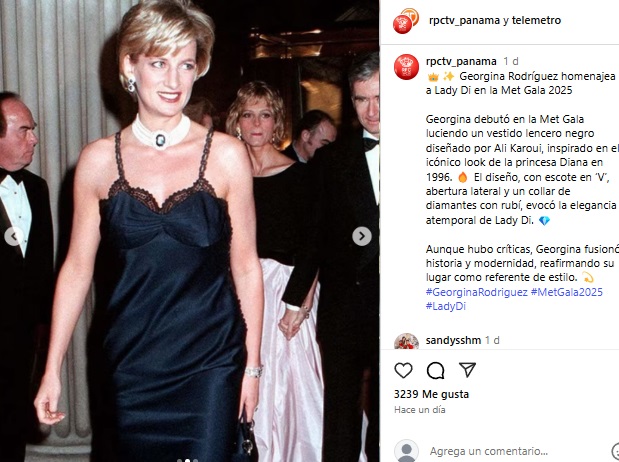Click the emoji picker icon in comment box
Image resolution: width=619 pixels, height=462 pixels.
(615, 451)
